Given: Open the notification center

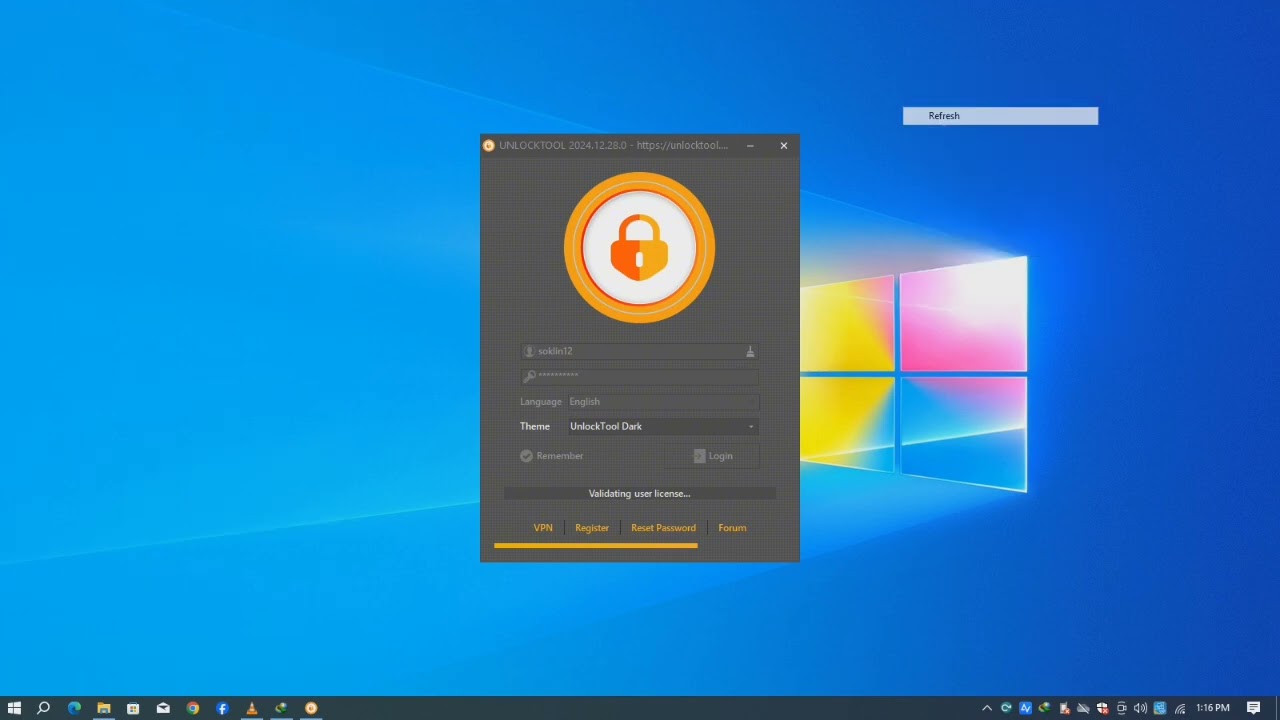Looking at the screenshot, I should click(x=1253, y=708).
